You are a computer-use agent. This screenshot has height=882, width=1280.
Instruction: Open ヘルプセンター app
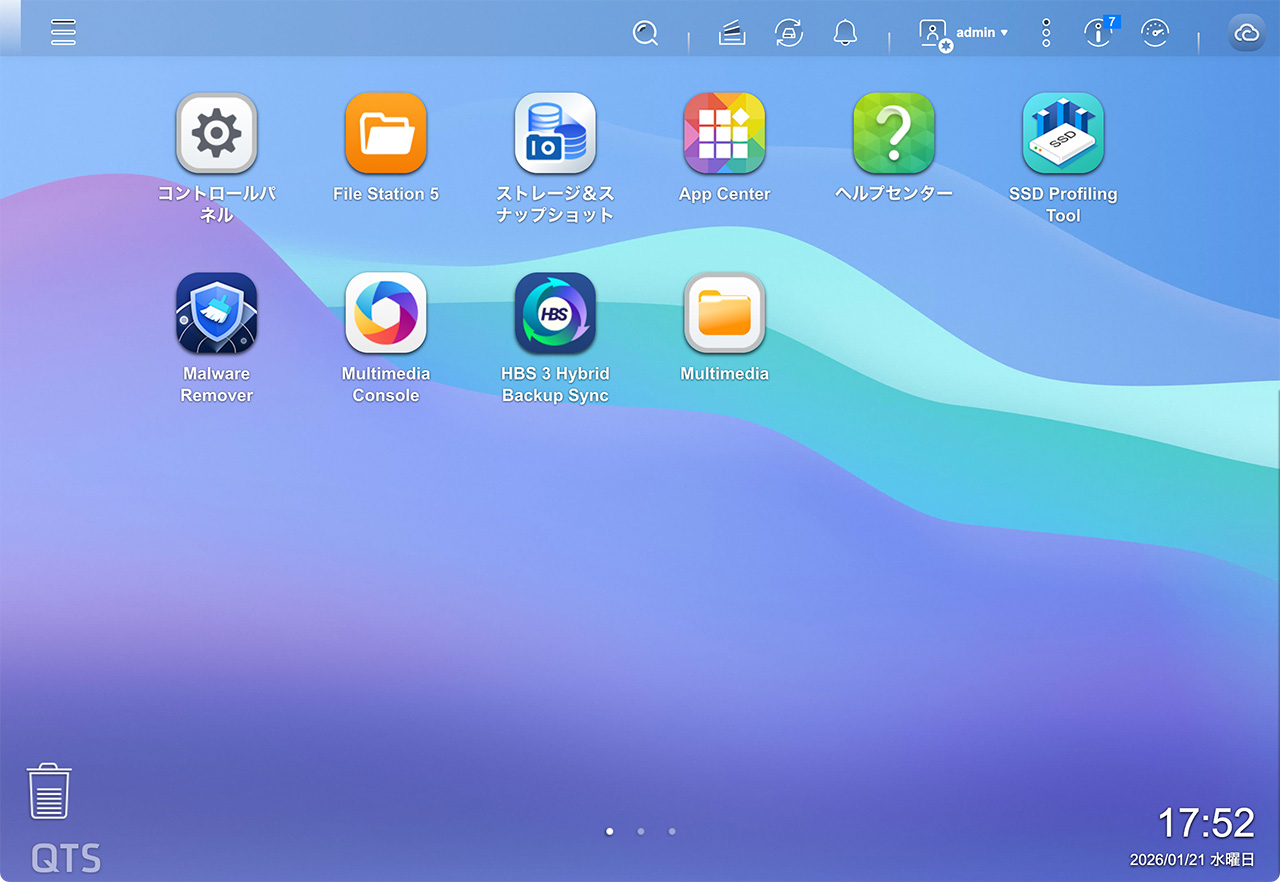(x=893, y=134)
